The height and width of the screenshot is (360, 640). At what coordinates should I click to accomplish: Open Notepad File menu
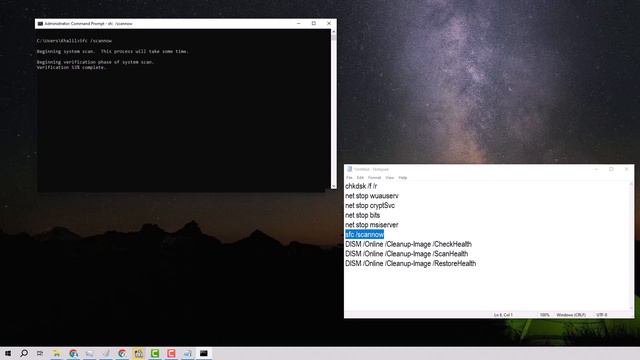[349, 178]
